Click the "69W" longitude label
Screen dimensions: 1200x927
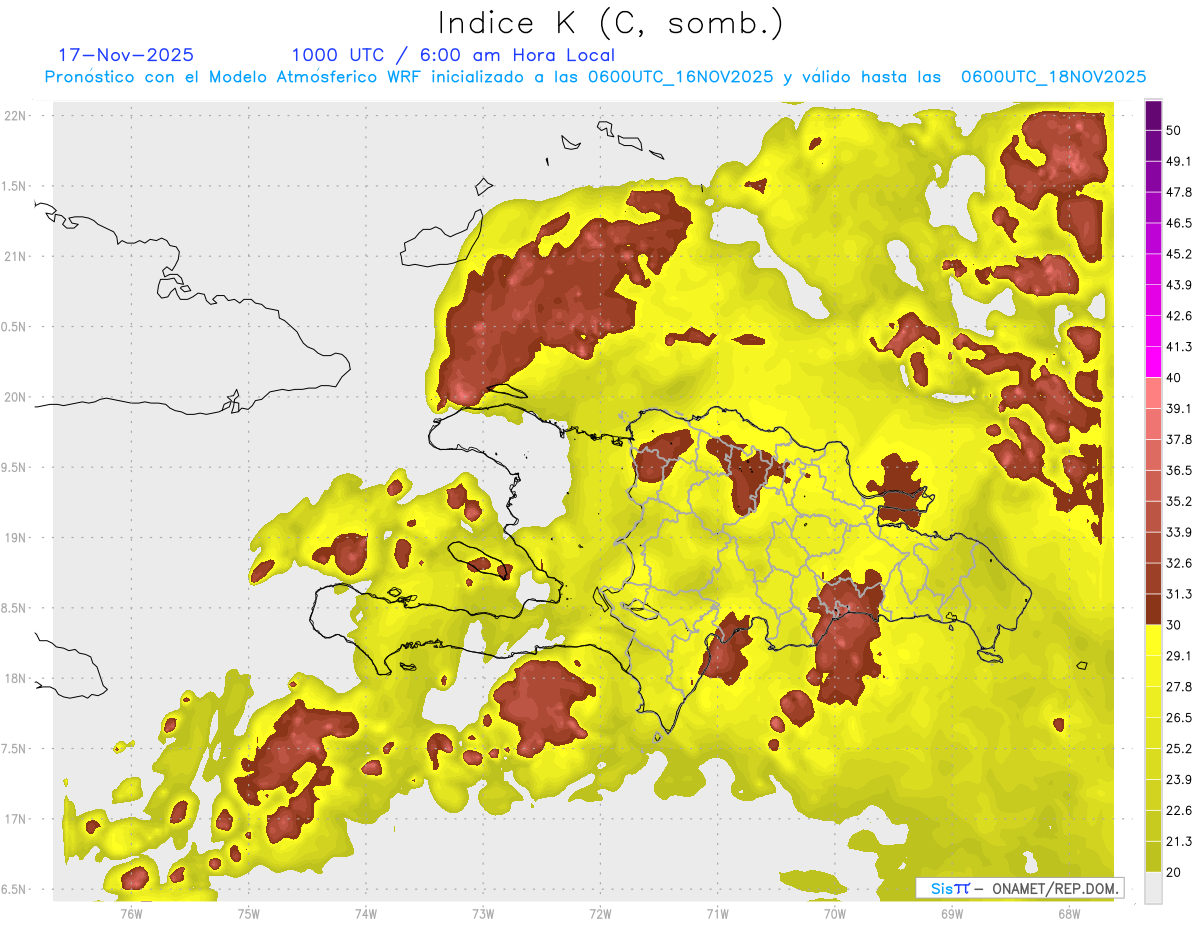(952, 913)
